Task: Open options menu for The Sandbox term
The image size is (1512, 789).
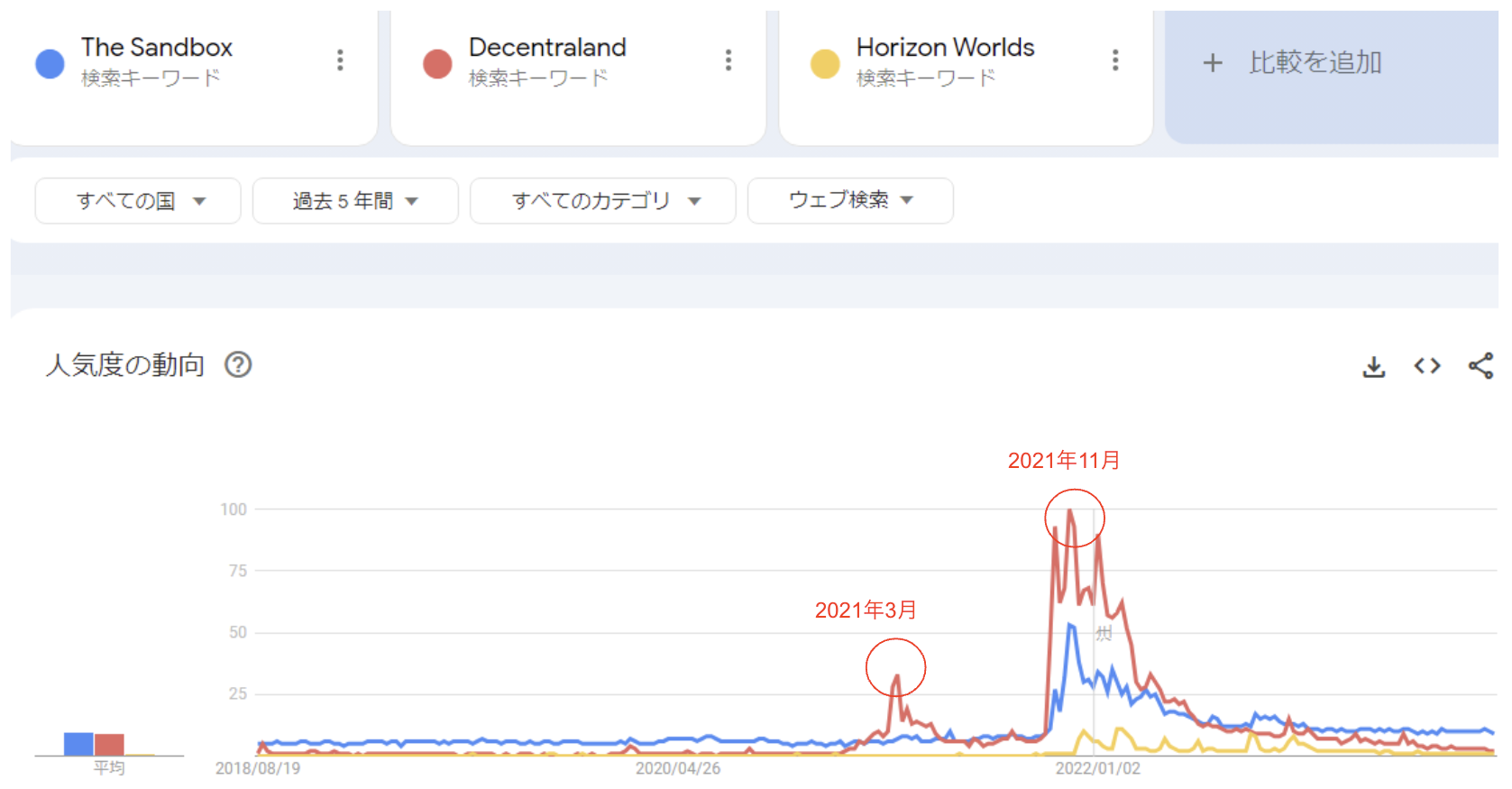Action: coord(340,60)
